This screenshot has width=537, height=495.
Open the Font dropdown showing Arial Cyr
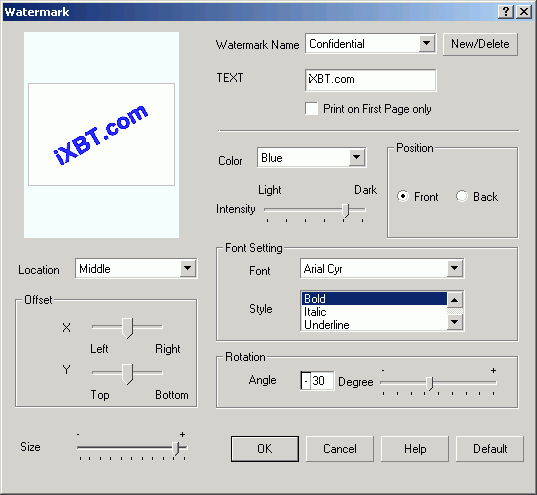(x=455, y=268)
